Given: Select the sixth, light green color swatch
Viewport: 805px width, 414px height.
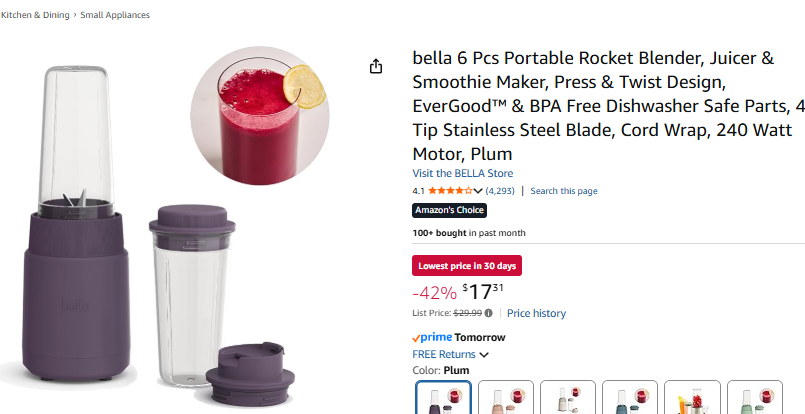Looking at the screenshot, I should point(754,398).
